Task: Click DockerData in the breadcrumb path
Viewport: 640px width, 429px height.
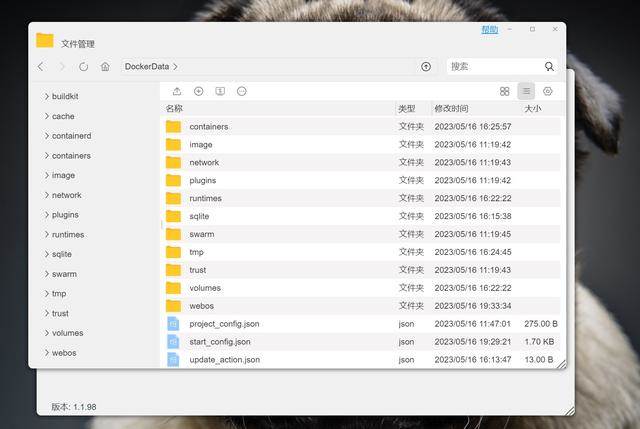Action: click(146, 67)
